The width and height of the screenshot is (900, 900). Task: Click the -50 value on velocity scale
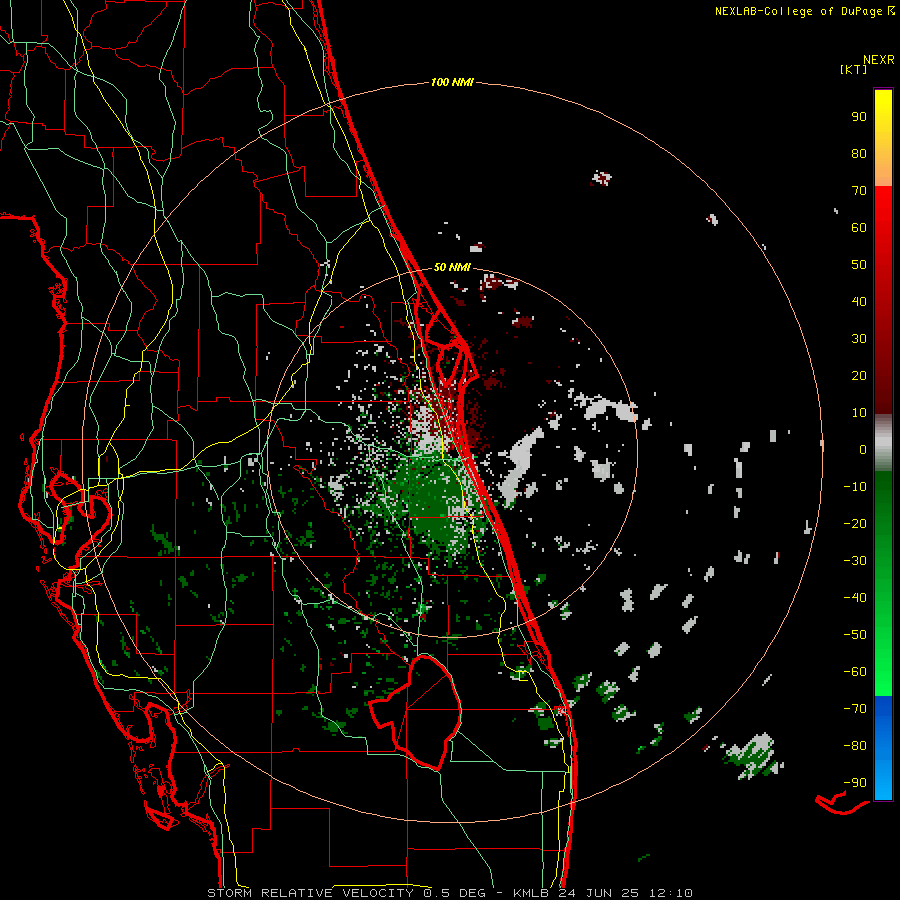855,635
